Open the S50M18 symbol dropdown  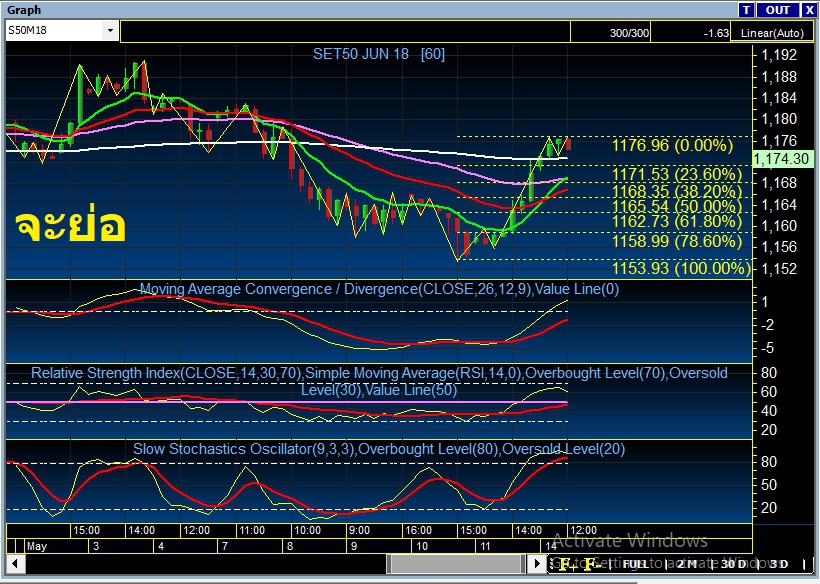point(110,30)
